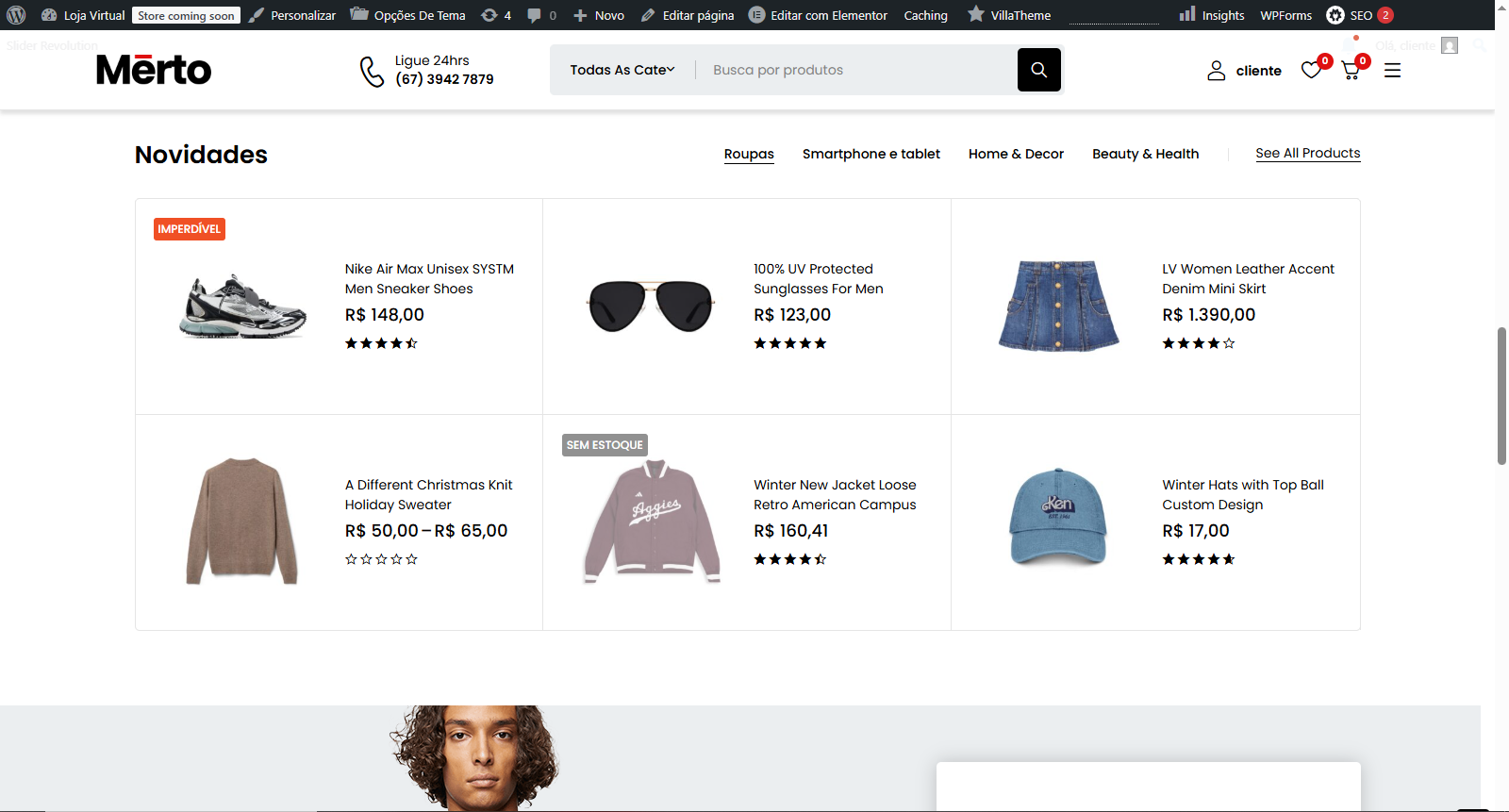Open Personalizar customizer
The width and height of the screenshot is (1509, 812).
(x=292, y=15)
